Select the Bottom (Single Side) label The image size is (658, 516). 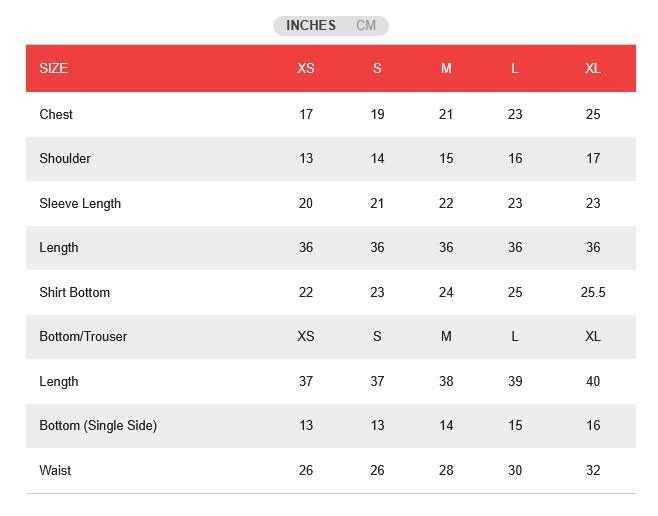(x=98, y=426)
